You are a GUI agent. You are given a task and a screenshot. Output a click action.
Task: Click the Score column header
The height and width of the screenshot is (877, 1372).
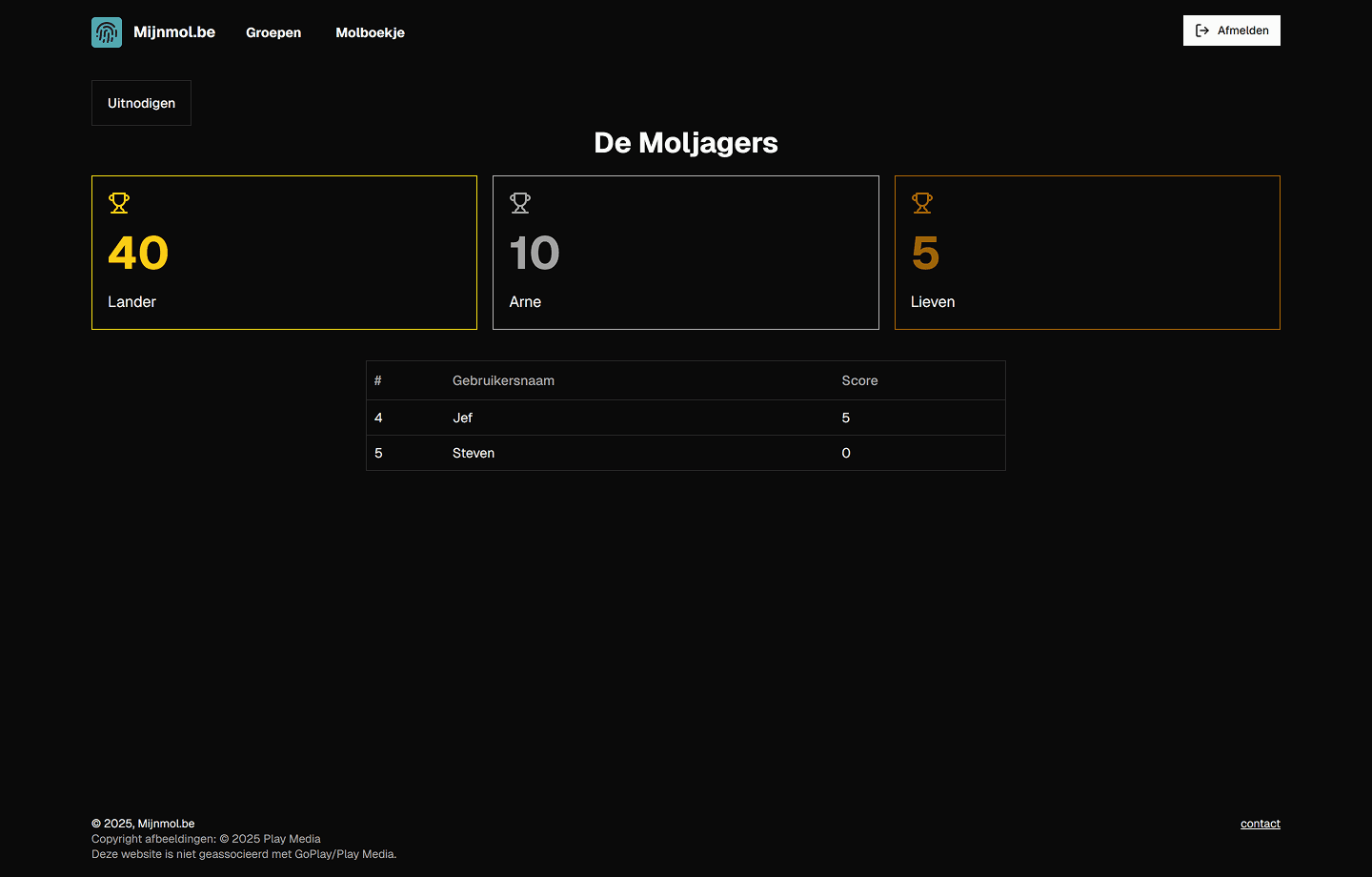point(859,380)
